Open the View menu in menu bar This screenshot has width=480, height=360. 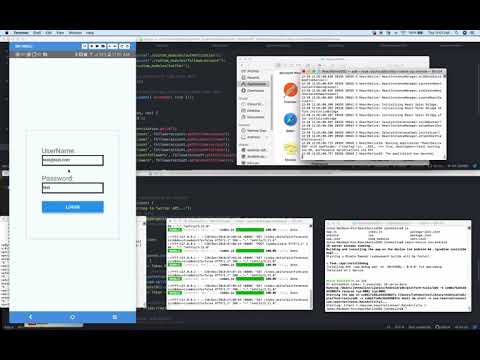coord(60,33)
